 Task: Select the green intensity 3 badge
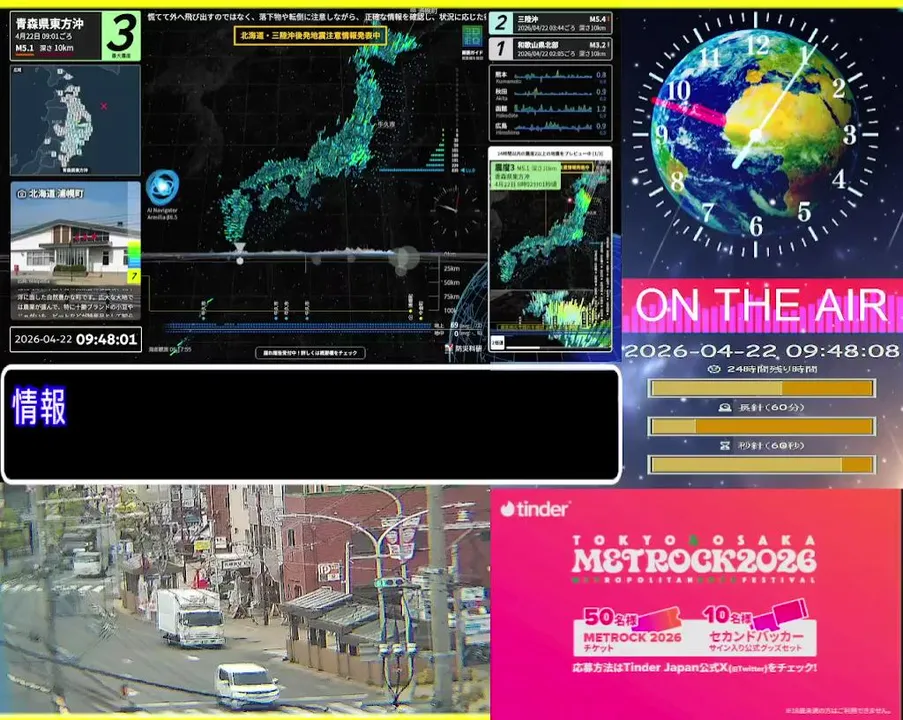click(x=121, y=35)
